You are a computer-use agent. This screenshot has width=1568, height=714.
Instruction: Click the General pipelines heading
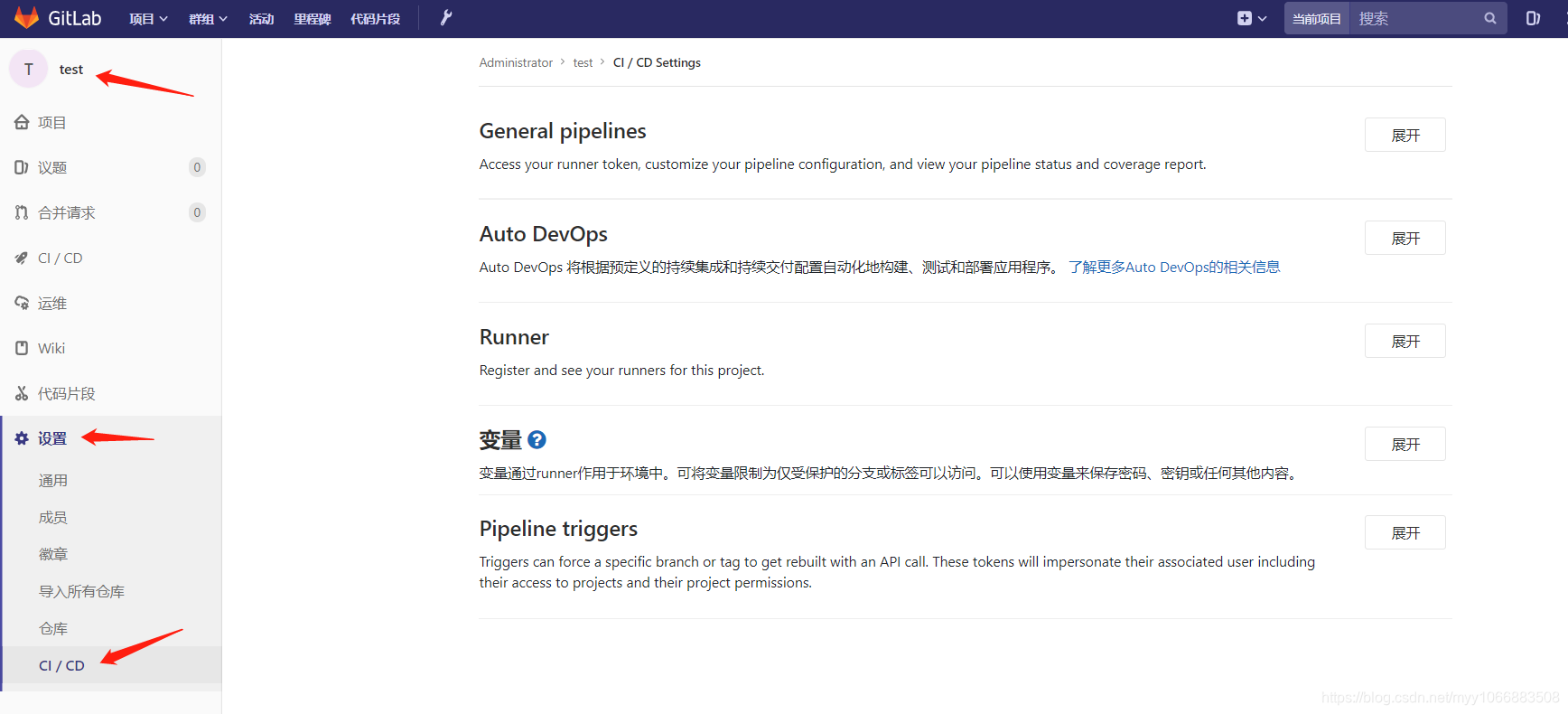tap(563, 131)
